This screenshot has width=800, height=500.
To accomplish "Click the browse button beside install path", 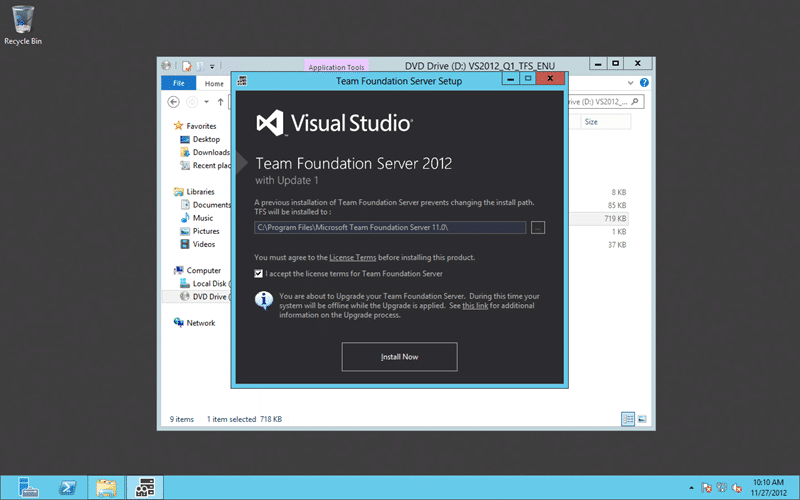I will pyautogui.click(x=538, y=228).
